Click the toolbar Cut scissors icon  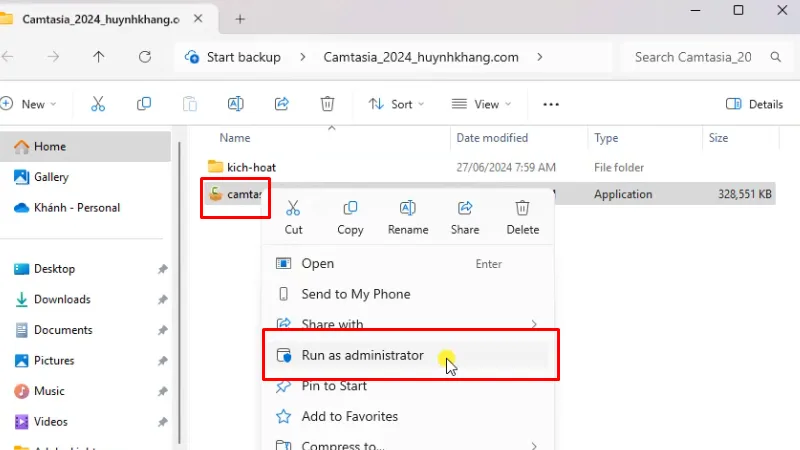[98, 104]
